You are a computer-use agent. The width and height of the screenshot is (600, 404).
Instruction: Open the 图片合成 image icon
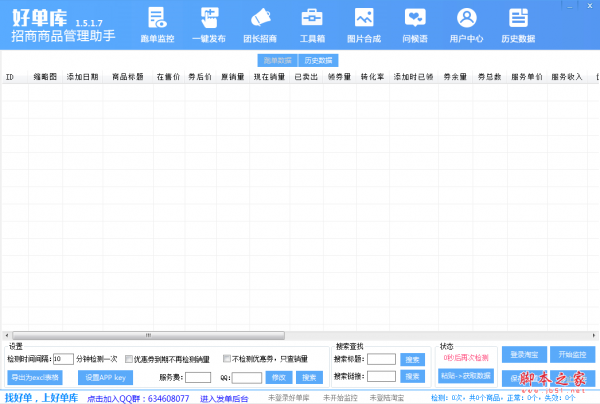tap(364, 24)
